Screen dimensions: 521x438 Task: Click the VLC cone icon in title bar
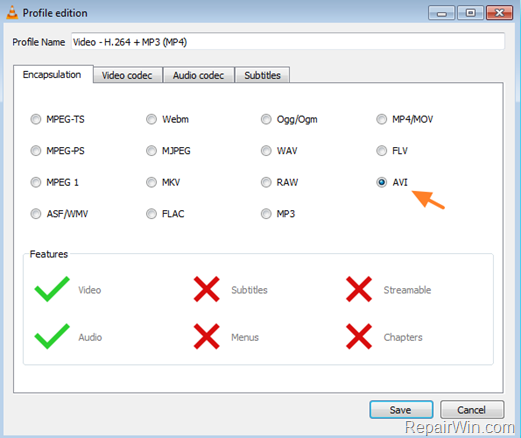[x=12, y=13]
